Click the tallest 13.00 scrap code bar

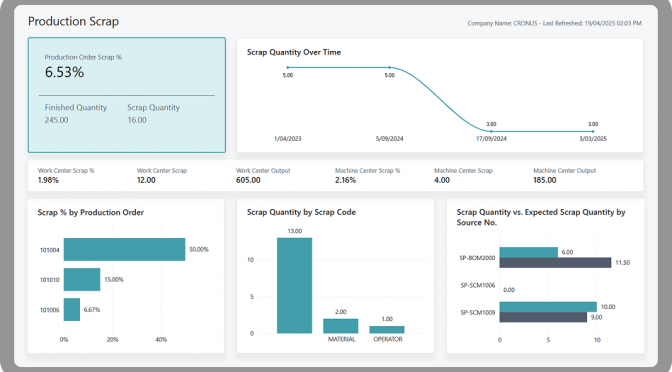[294, 285]
